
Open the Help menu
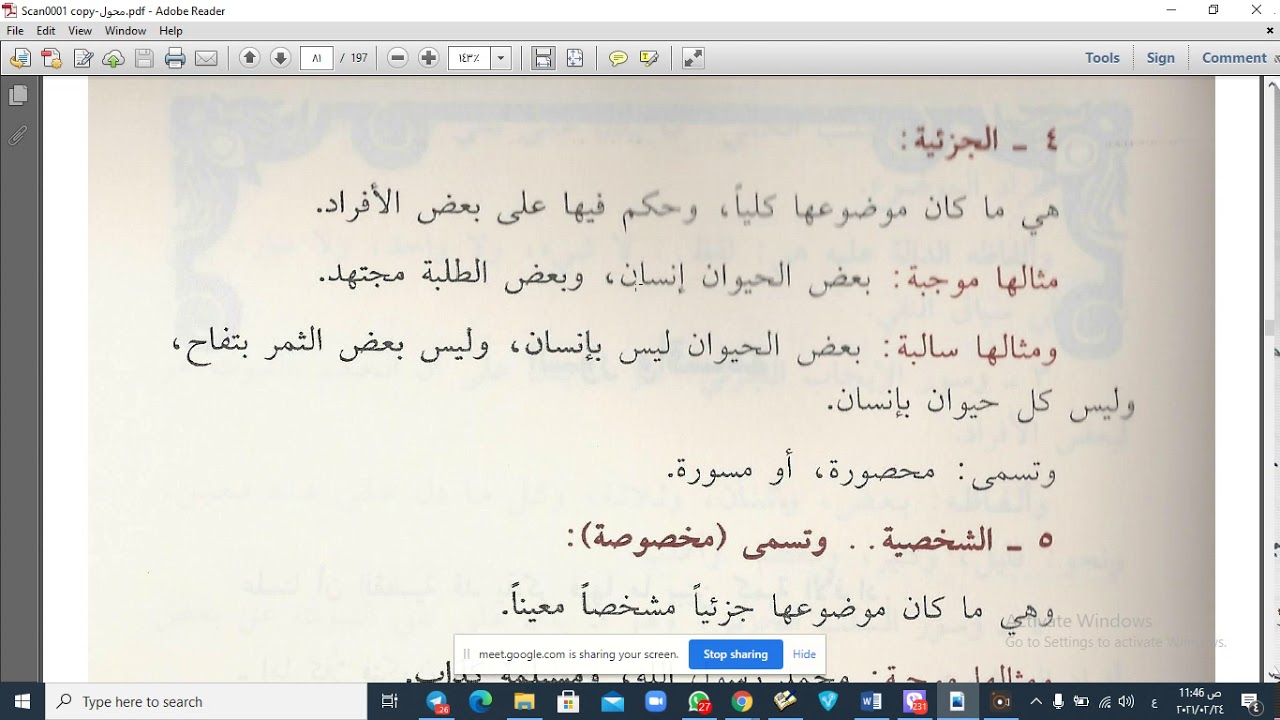(171, 31)
